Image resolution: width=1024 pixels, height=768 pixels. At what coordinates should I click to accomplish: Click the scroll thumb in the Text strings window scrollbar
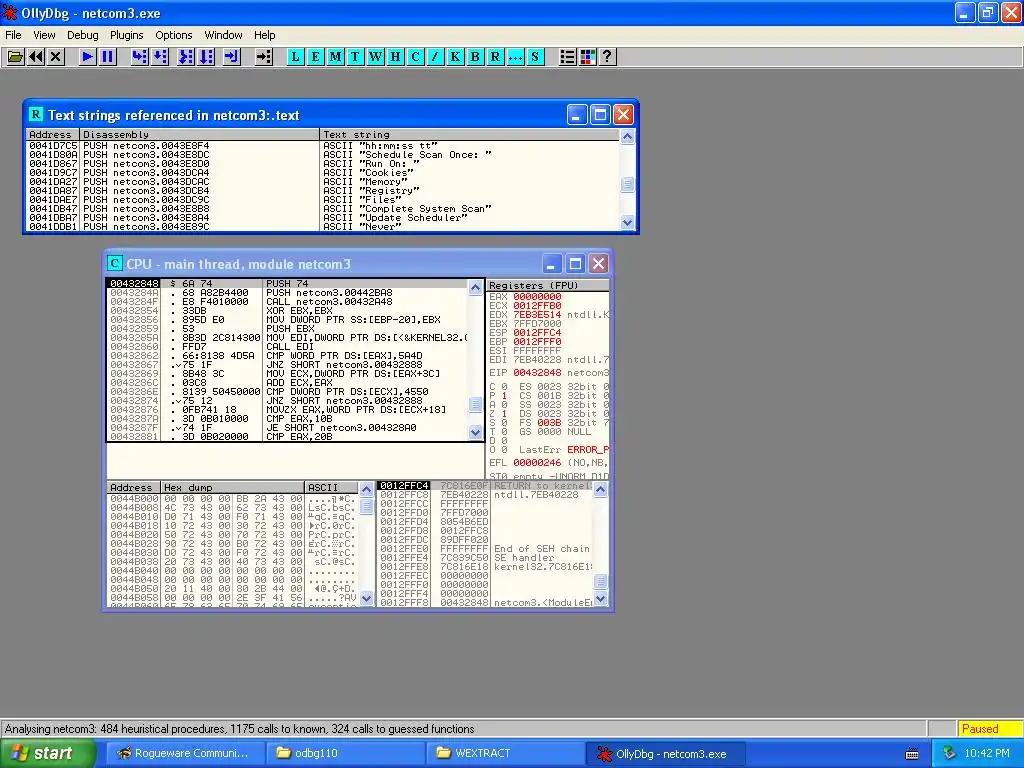627,184
